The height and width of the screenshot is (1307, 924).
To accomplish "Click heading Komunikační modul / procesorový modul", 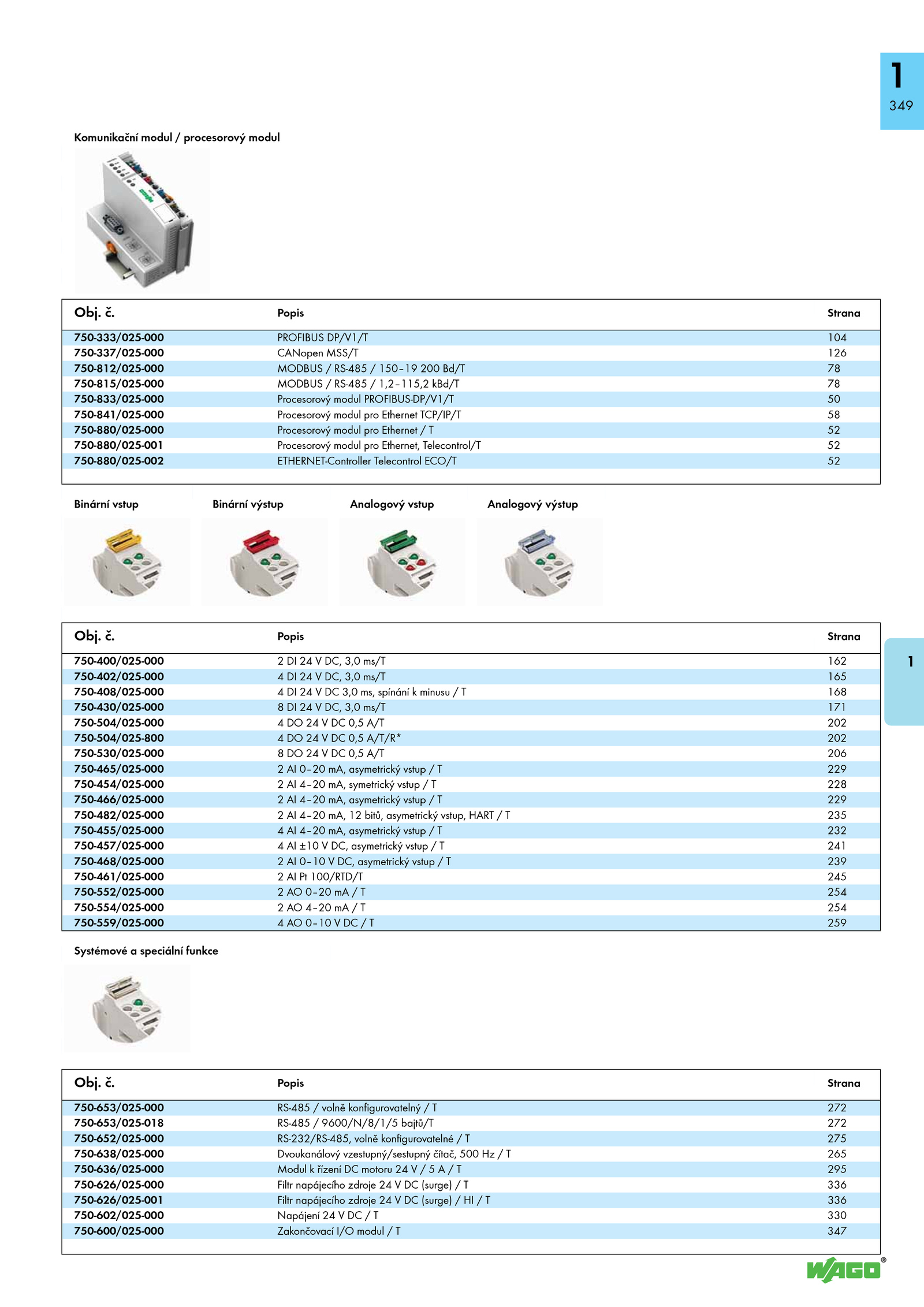I will coord(177,137).
